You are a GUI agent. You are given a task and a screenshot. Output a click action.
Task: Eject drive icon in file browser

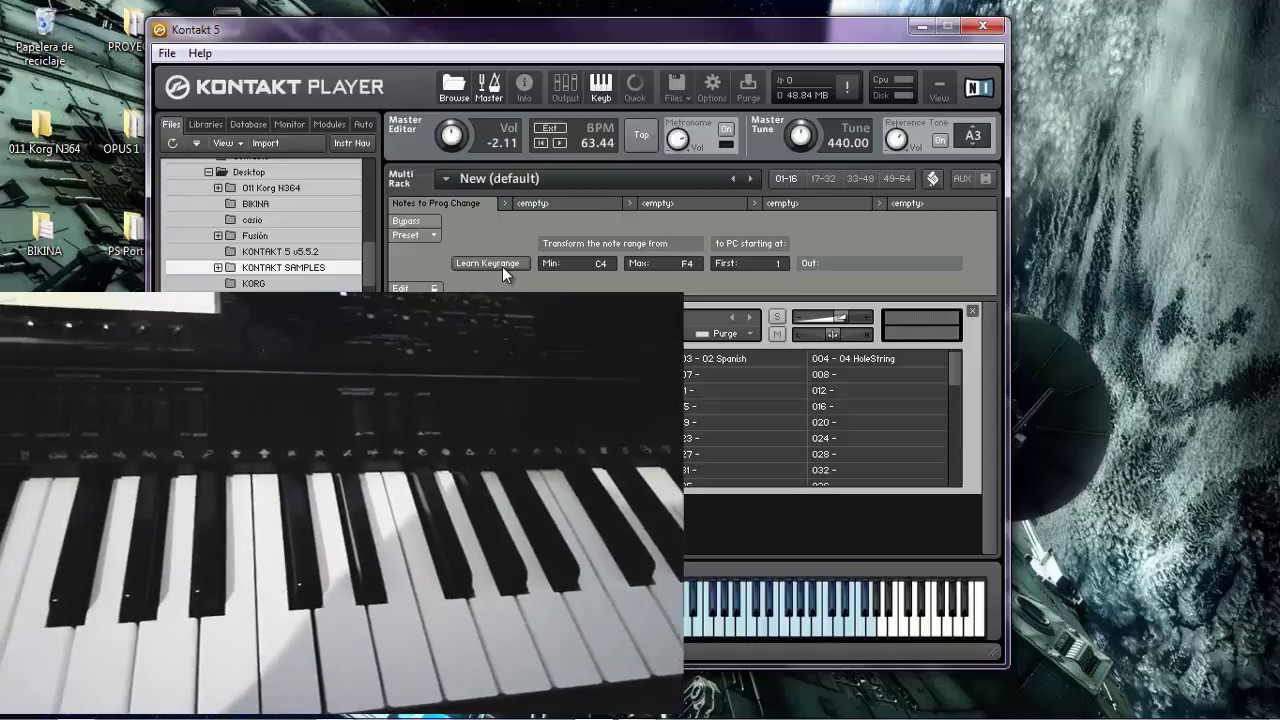pos(196,143)
